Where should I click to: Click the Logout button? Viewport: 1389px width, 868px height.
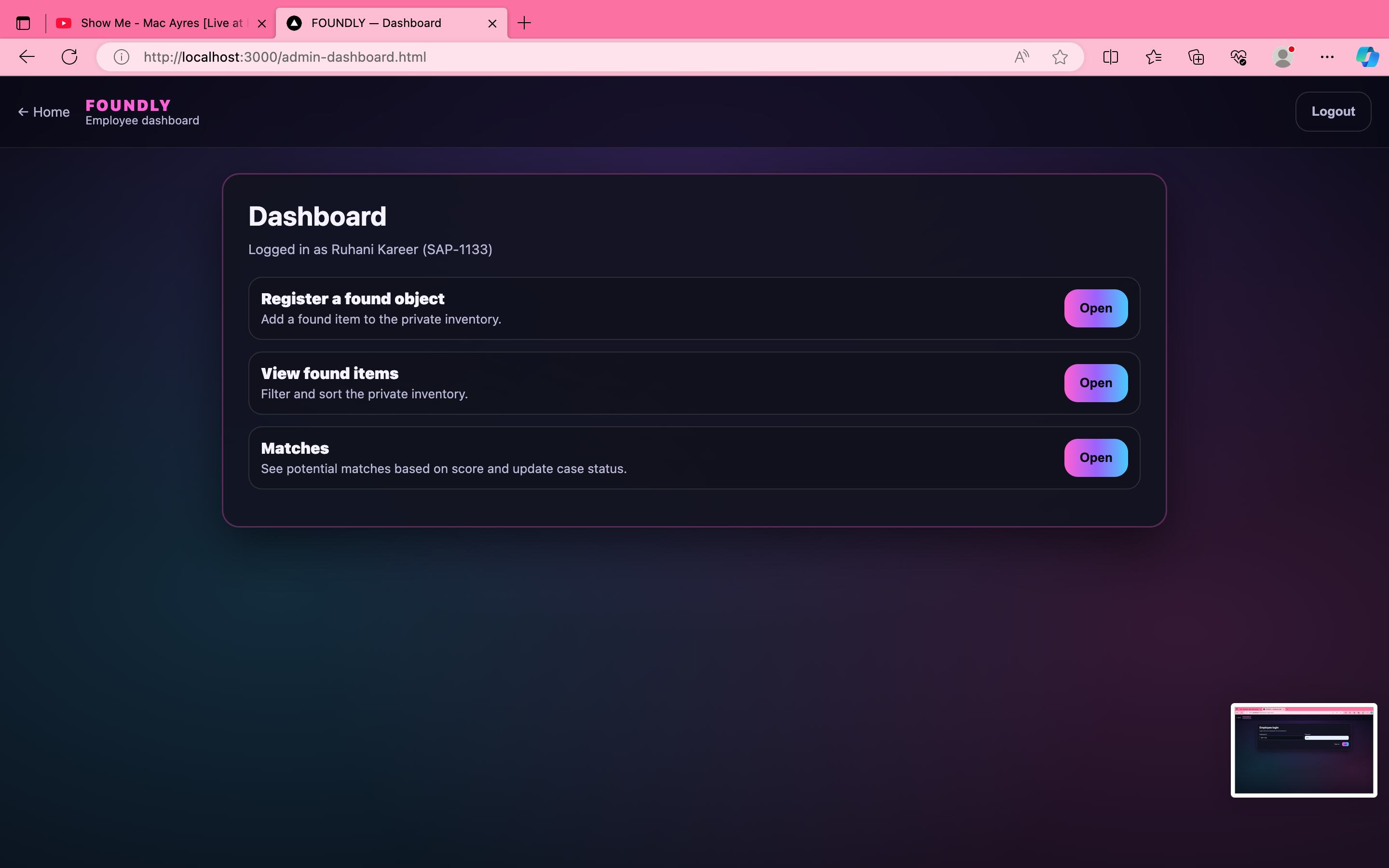coord(1333,111)
